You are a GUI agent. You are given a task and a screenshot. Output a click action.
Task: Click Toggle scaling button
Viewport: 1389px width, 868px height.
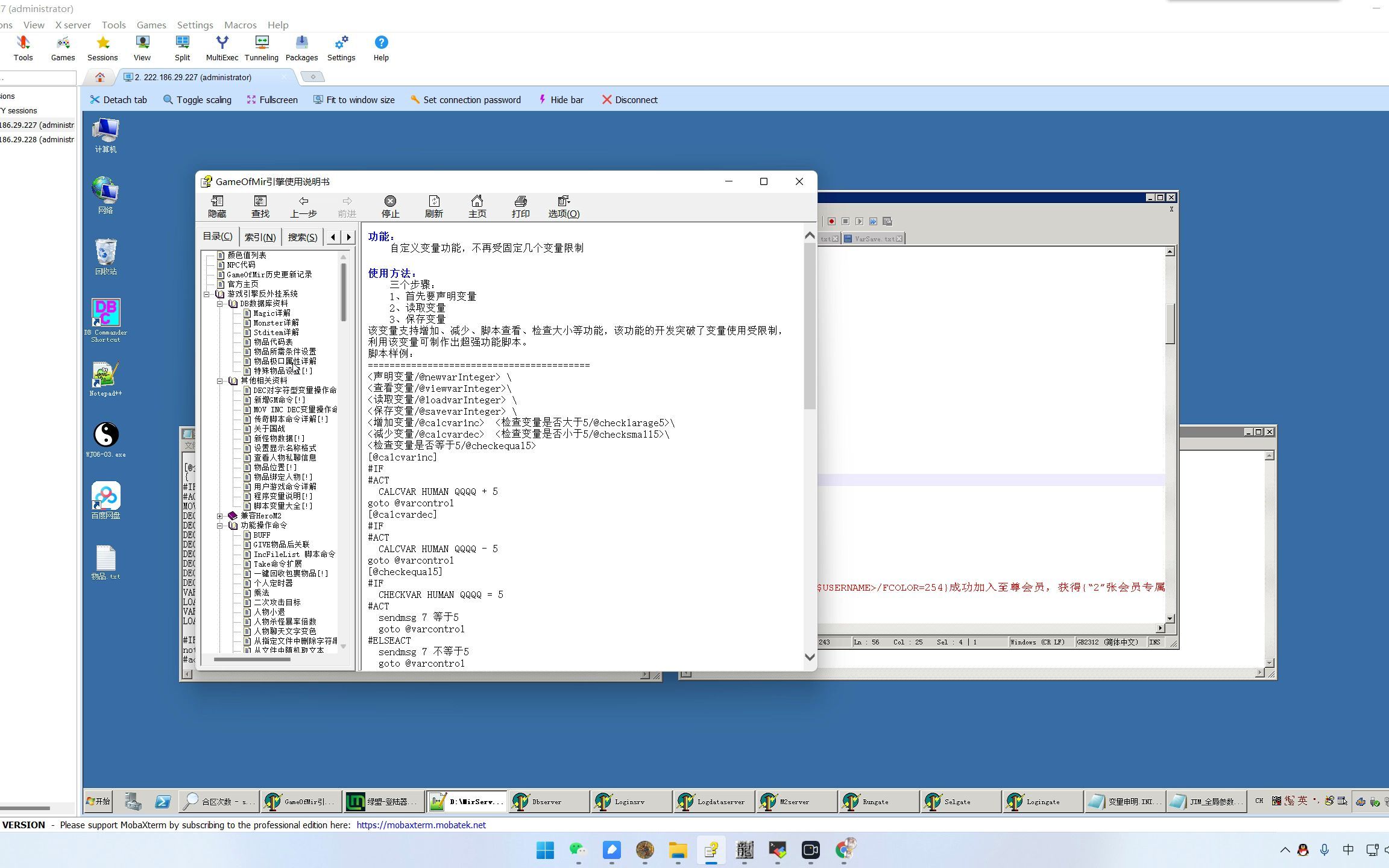click(x=197, y=100)
